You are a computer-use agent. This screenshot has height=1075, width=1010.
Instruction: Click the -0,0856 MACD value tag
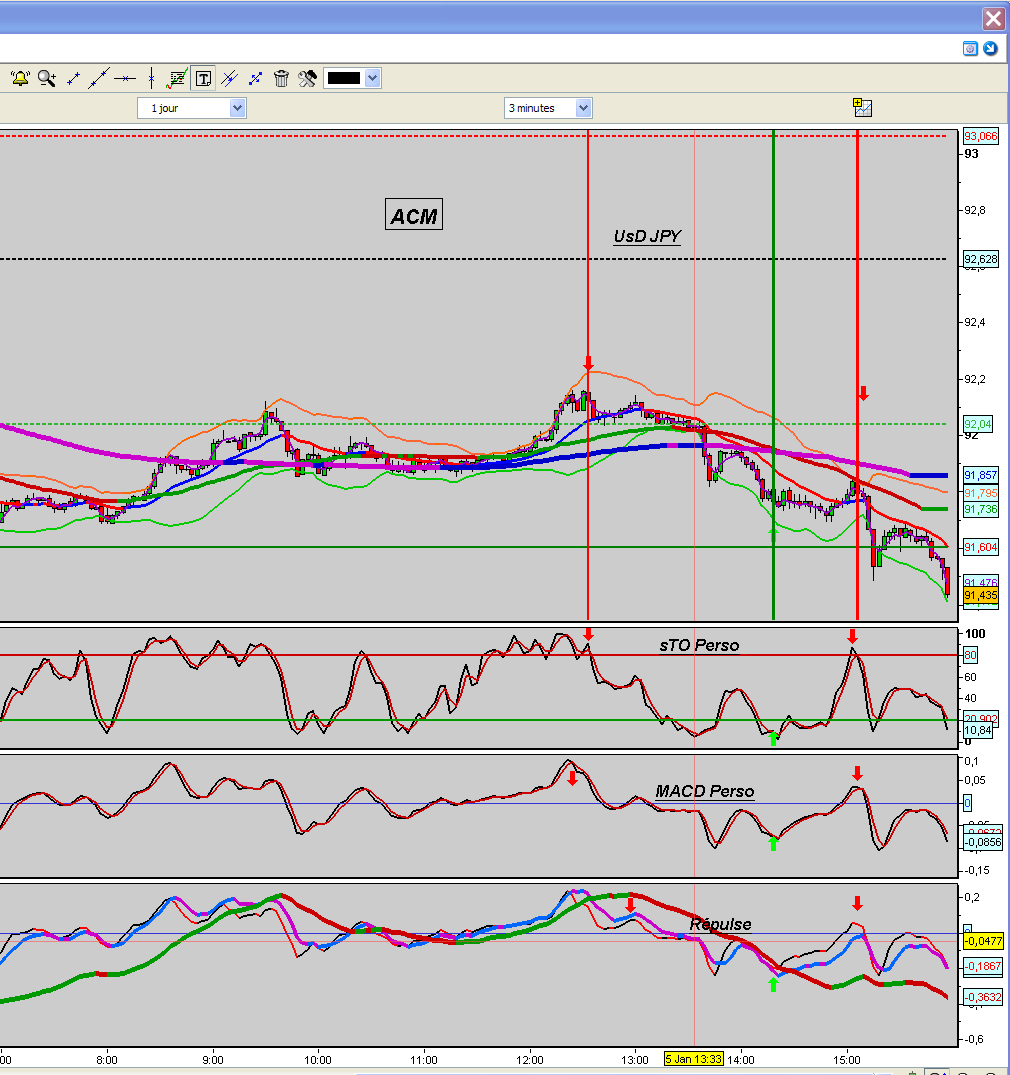click(x=983, y=842)
